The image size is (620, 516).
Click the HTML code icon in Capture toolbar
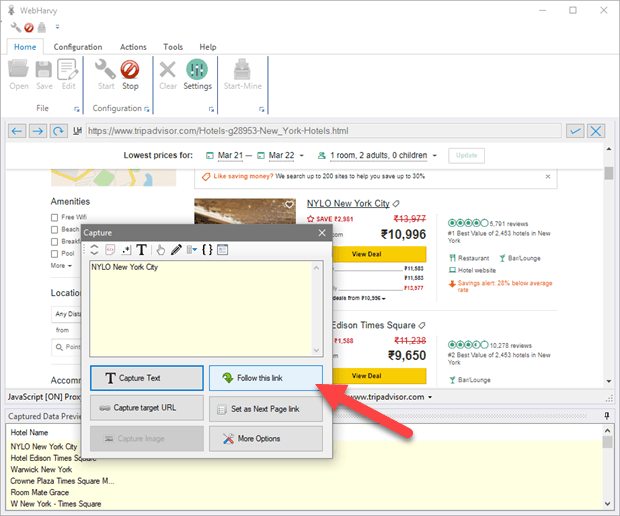110,249
